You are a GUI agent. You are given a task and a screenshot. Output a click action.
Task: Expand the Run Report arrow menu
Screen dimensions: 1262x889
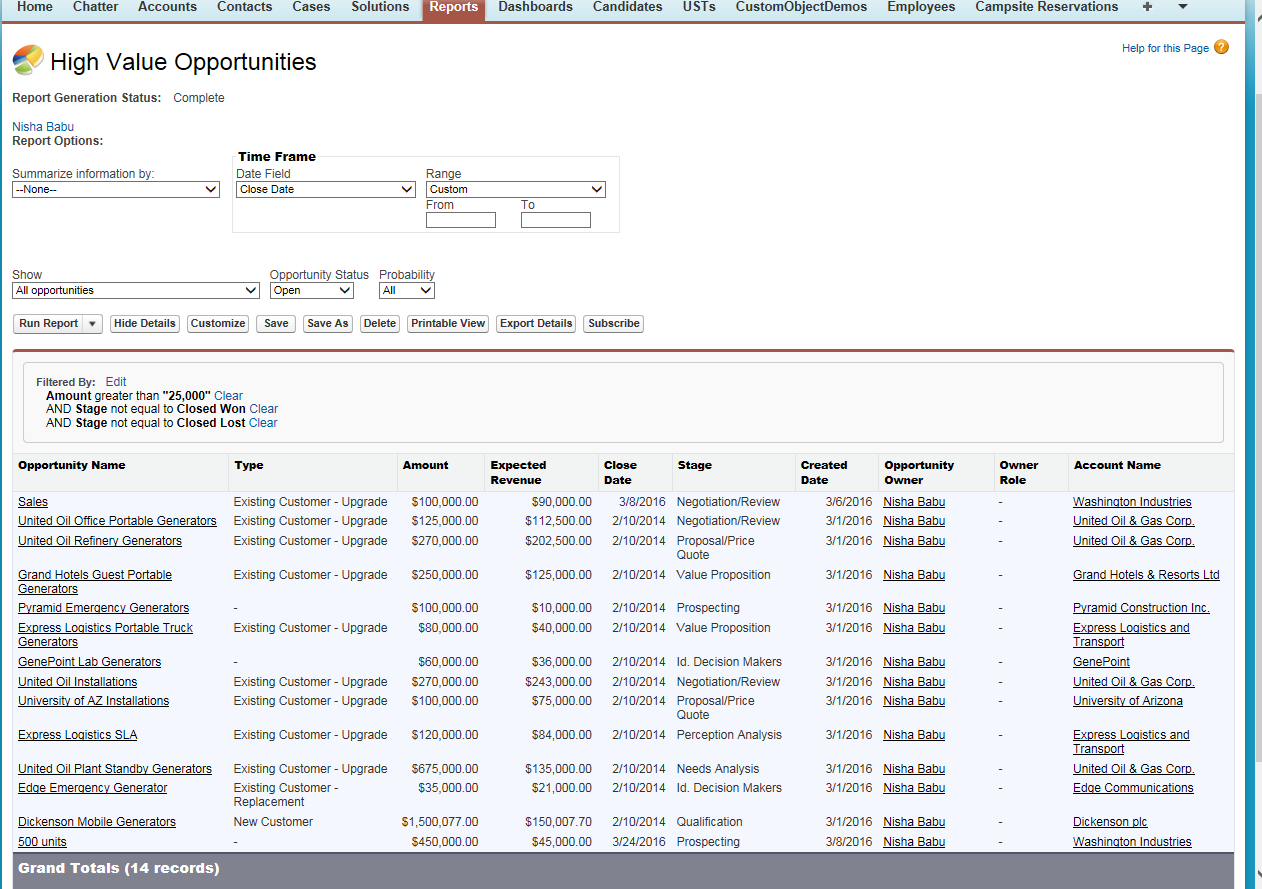(92, 324)
